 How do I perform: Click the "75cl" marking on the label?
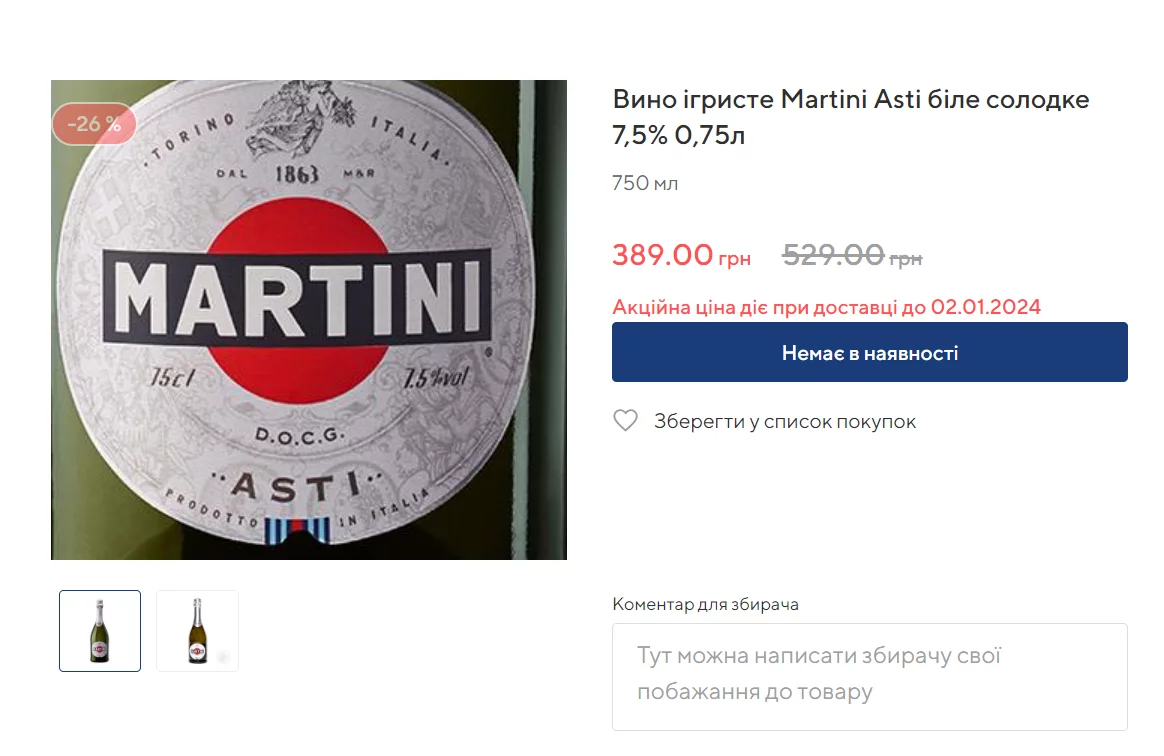click(x=172, y=379)
